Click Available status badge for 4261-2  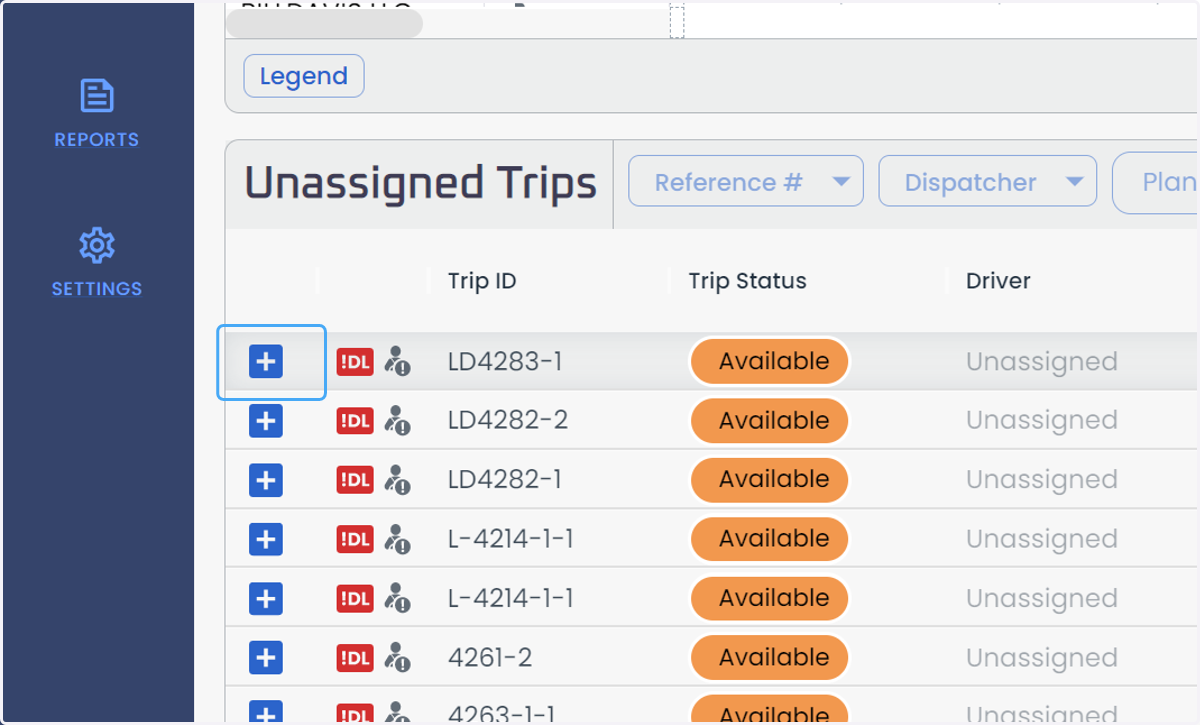[x=769, y=658]
